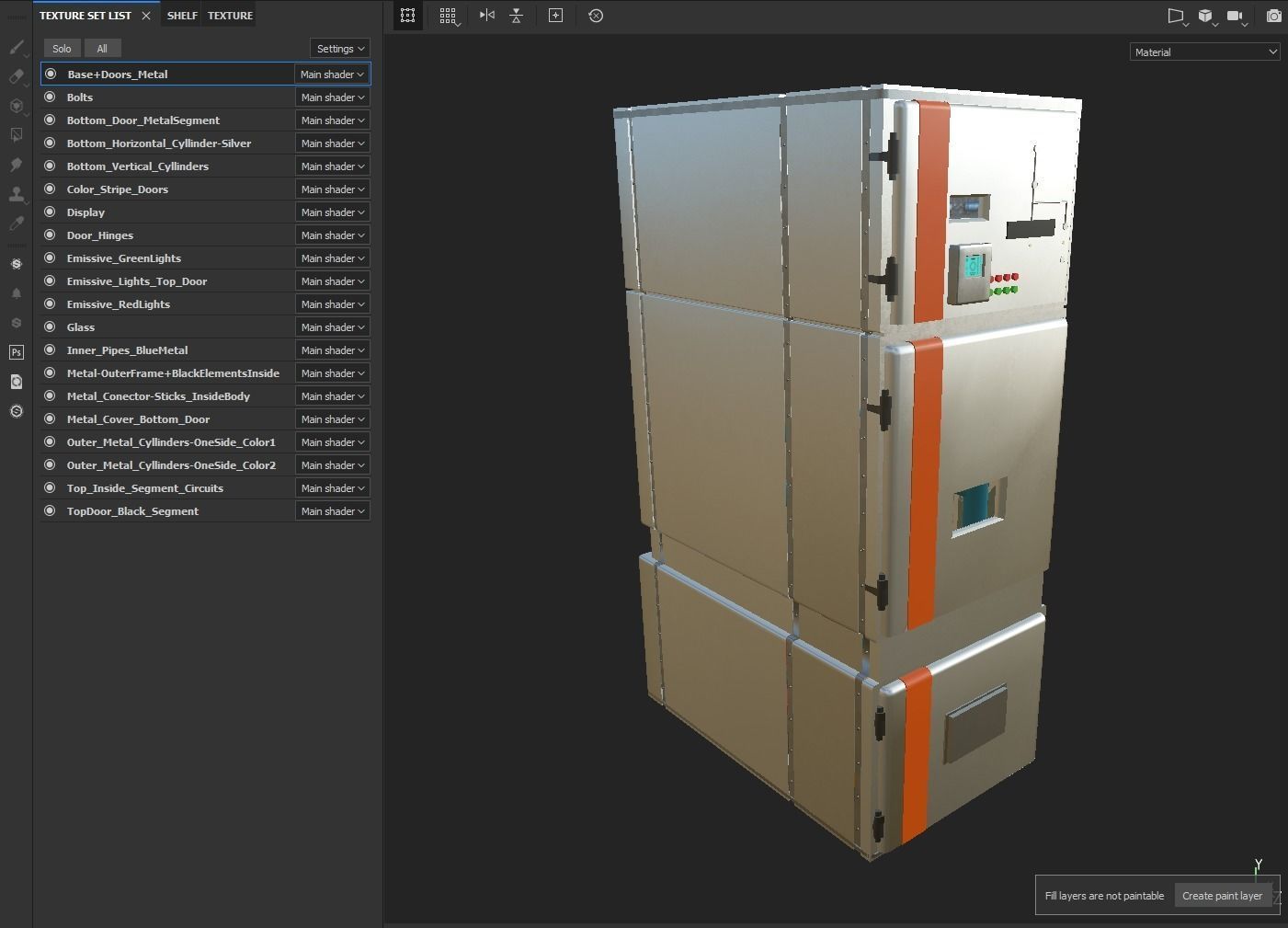Open Main shader dropdown for Emissive_RedLights
This screenshot has height=928, width=1288.
tap(332, 304)
